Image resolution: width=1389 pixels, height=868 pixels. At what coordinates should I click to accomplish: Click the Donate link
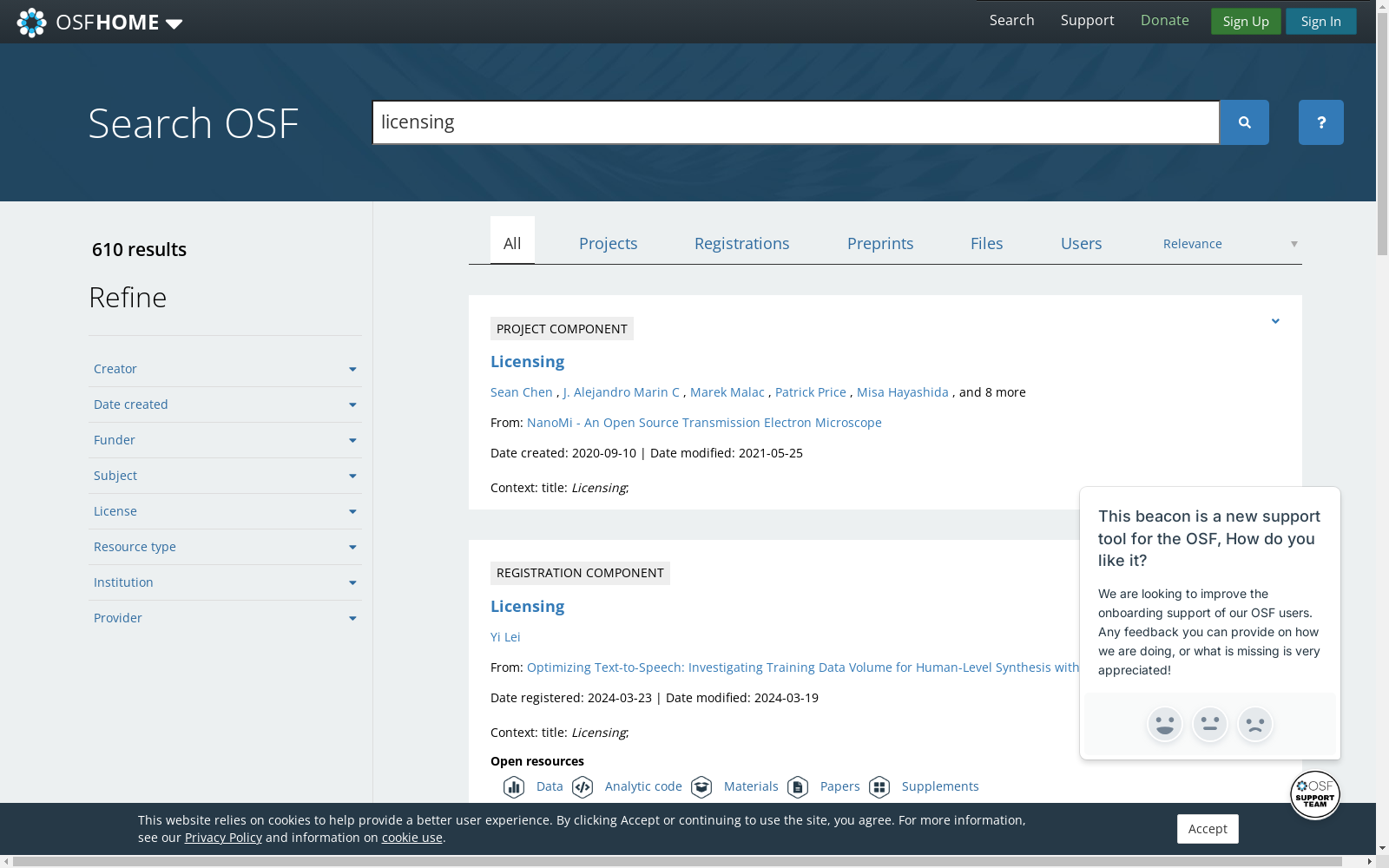tap(1165, 20)
